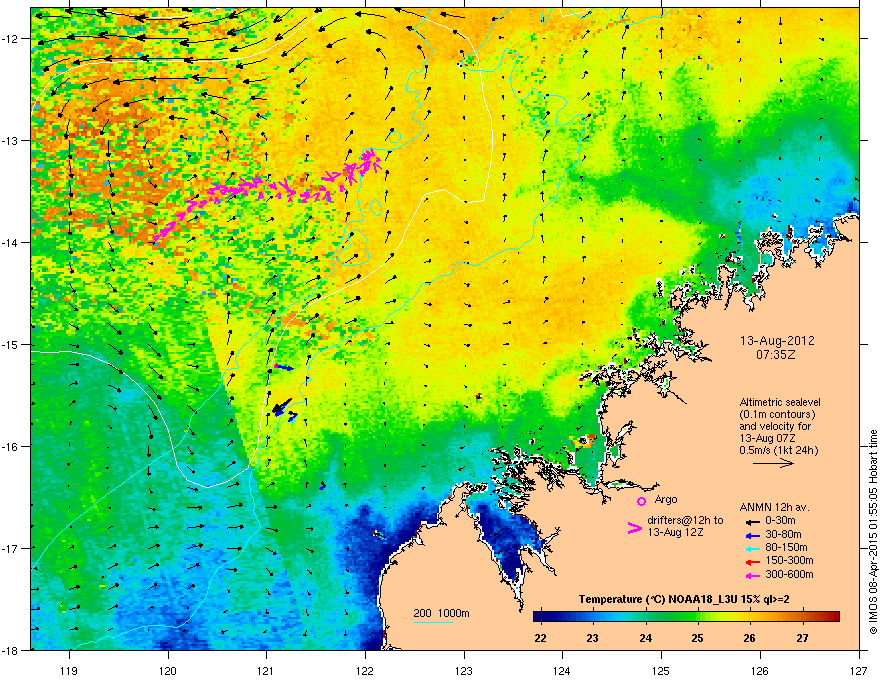
Task: Click the '(0.1m contours)' legend text
Action: pos(777,415)
